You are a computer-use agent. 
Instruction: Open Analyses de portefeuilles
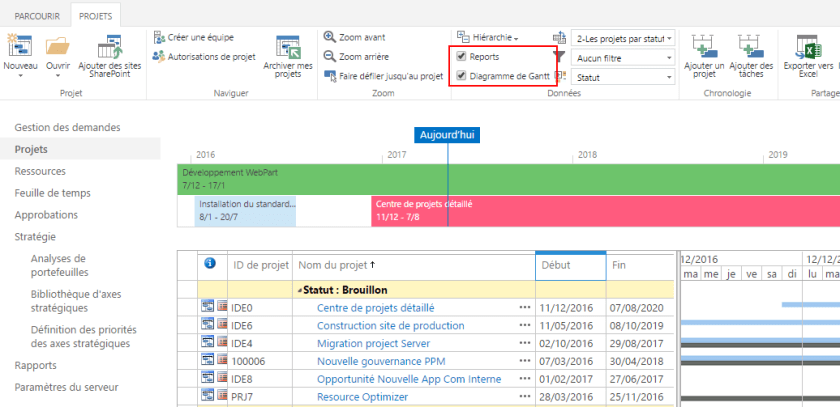tap(60, 266)
